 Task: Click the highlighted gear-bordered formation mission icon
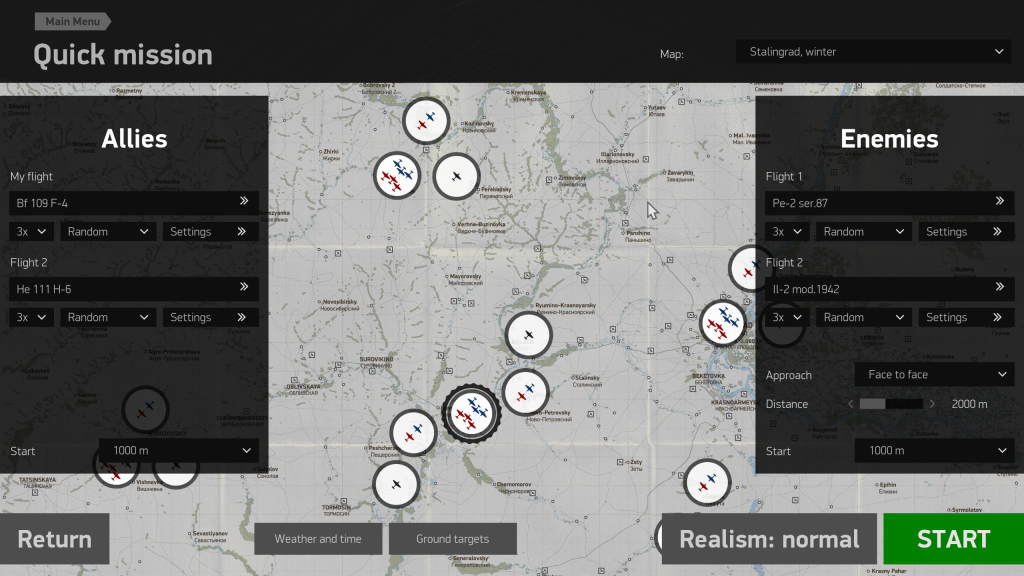pos(471,413)
